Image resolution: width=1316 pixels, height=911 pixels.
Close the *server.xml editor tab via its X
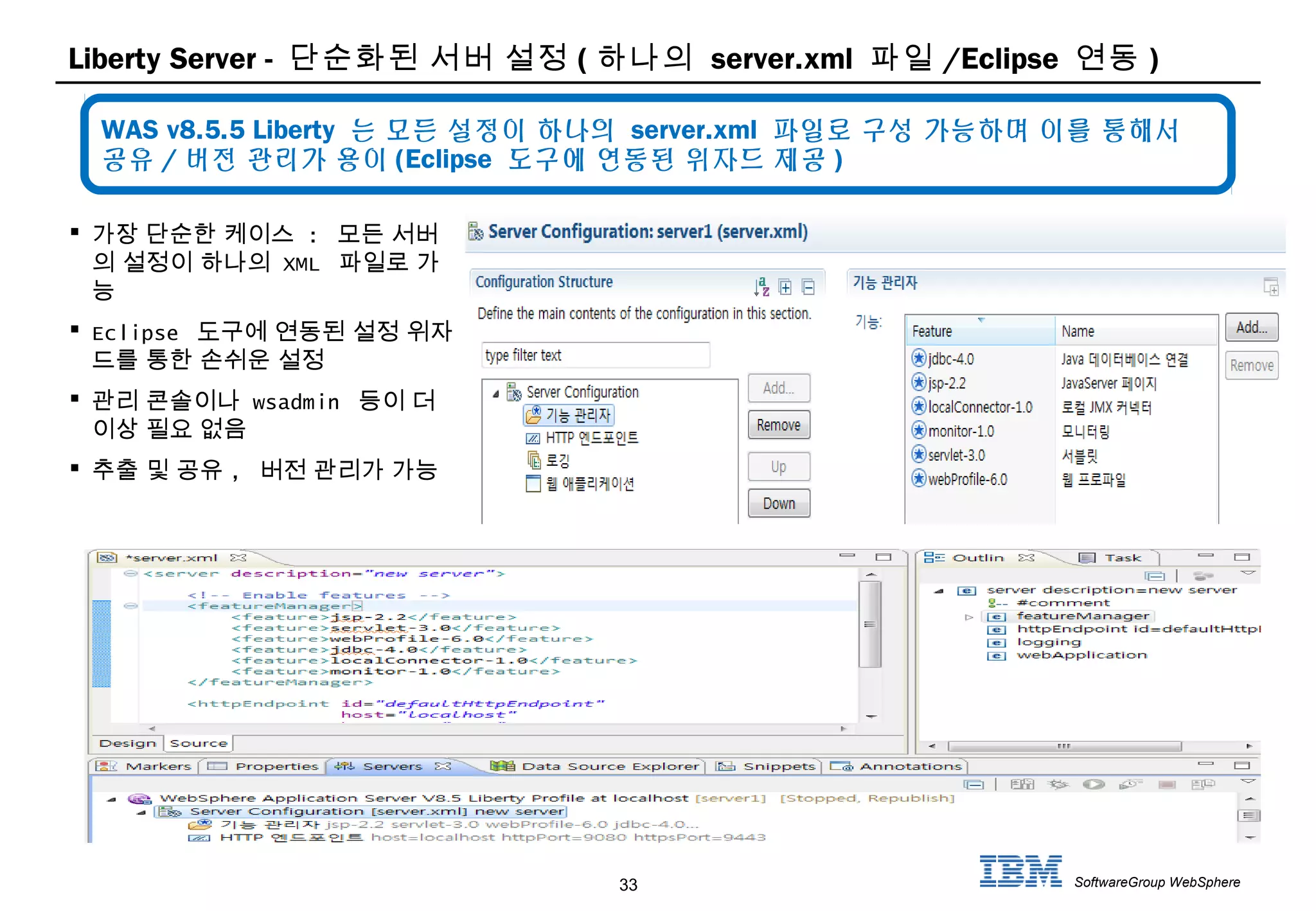[x=238, y=558]
